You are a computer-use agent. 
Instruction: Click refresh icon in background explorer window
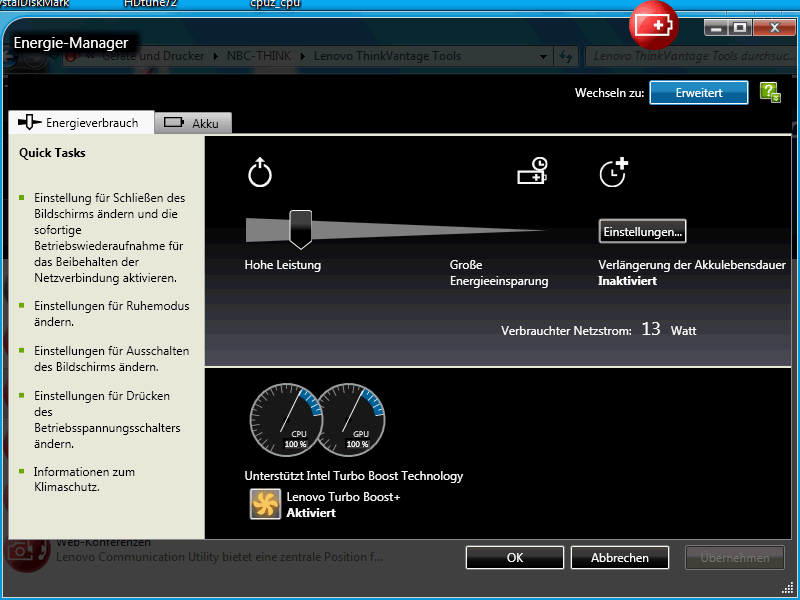click(x=566, y=56)
